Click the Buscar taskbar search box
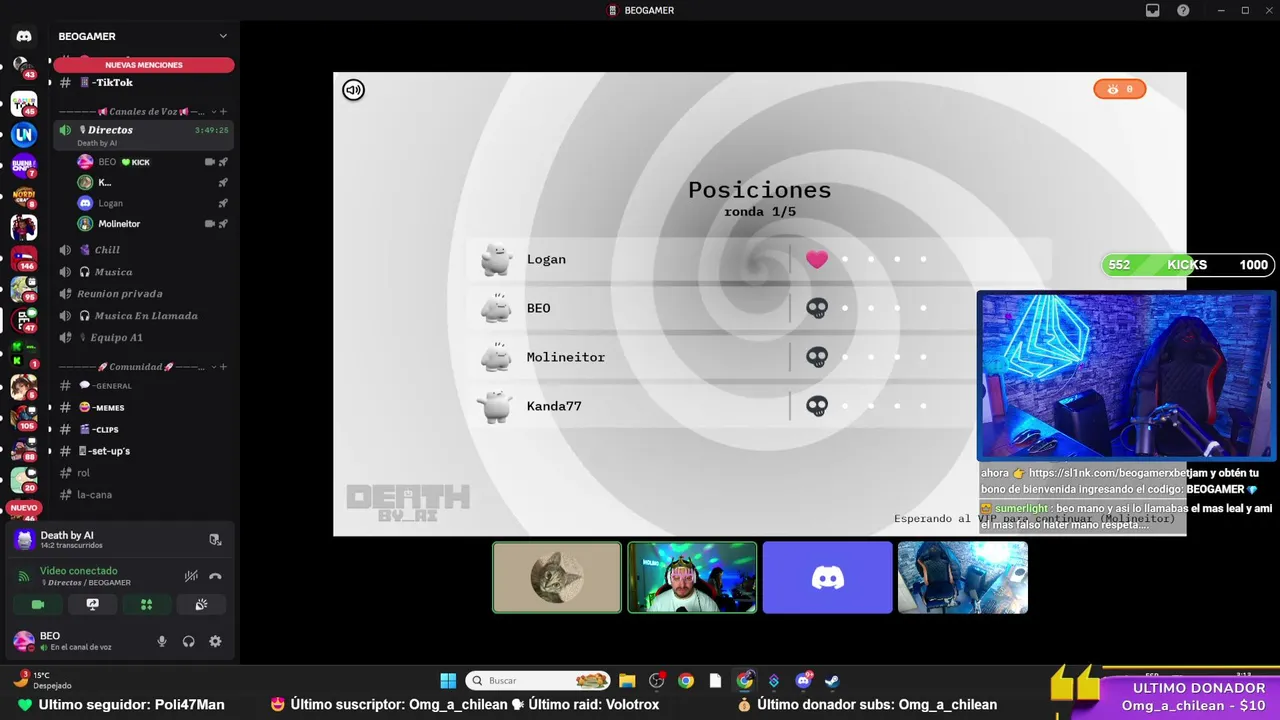1280x720 pixels. click(x=538, y=681)
